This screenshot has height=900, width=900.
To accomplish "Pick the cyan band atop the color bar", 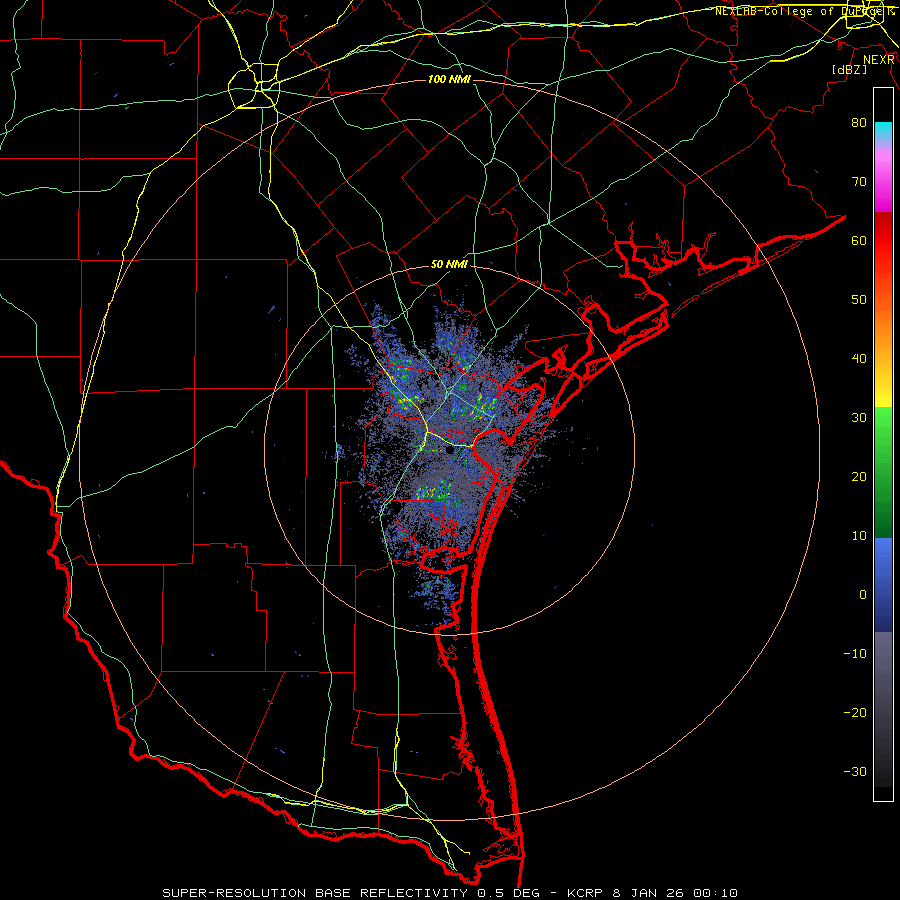I will pyautogui.click(x=883, y=131).
